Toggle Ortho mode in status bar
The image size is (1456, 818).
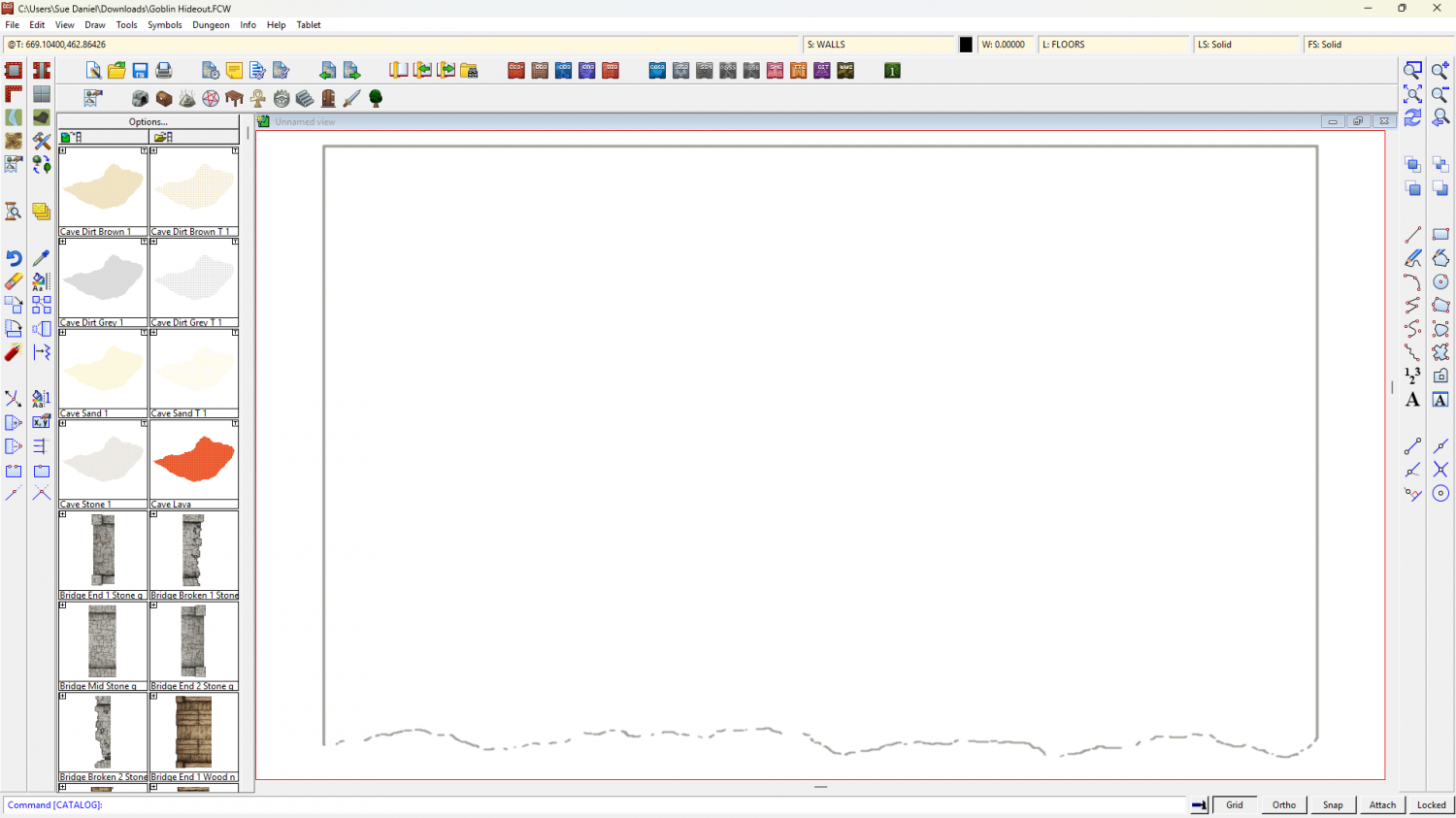1283,804
